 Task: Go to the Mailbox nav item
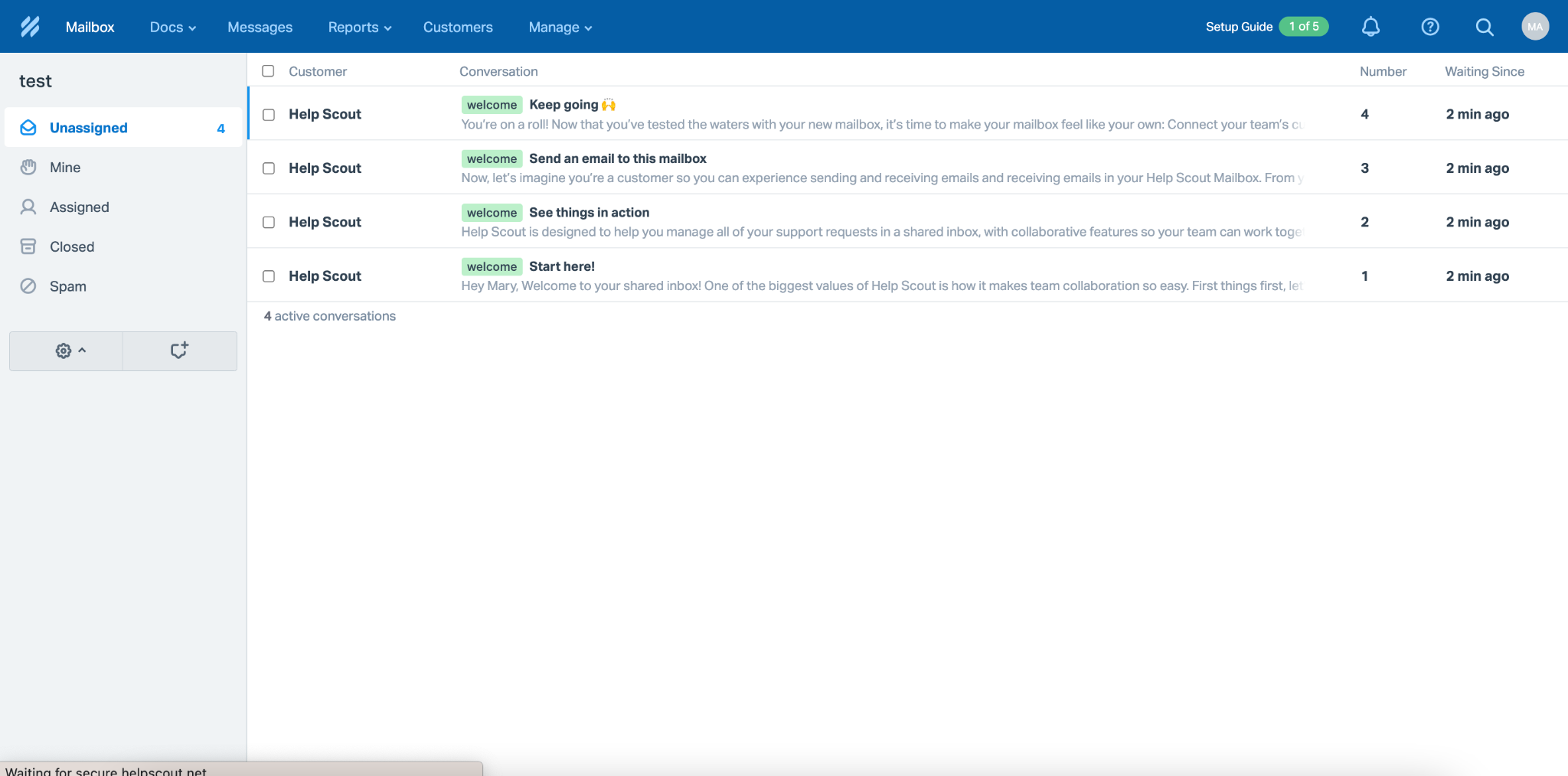point(90,27)
